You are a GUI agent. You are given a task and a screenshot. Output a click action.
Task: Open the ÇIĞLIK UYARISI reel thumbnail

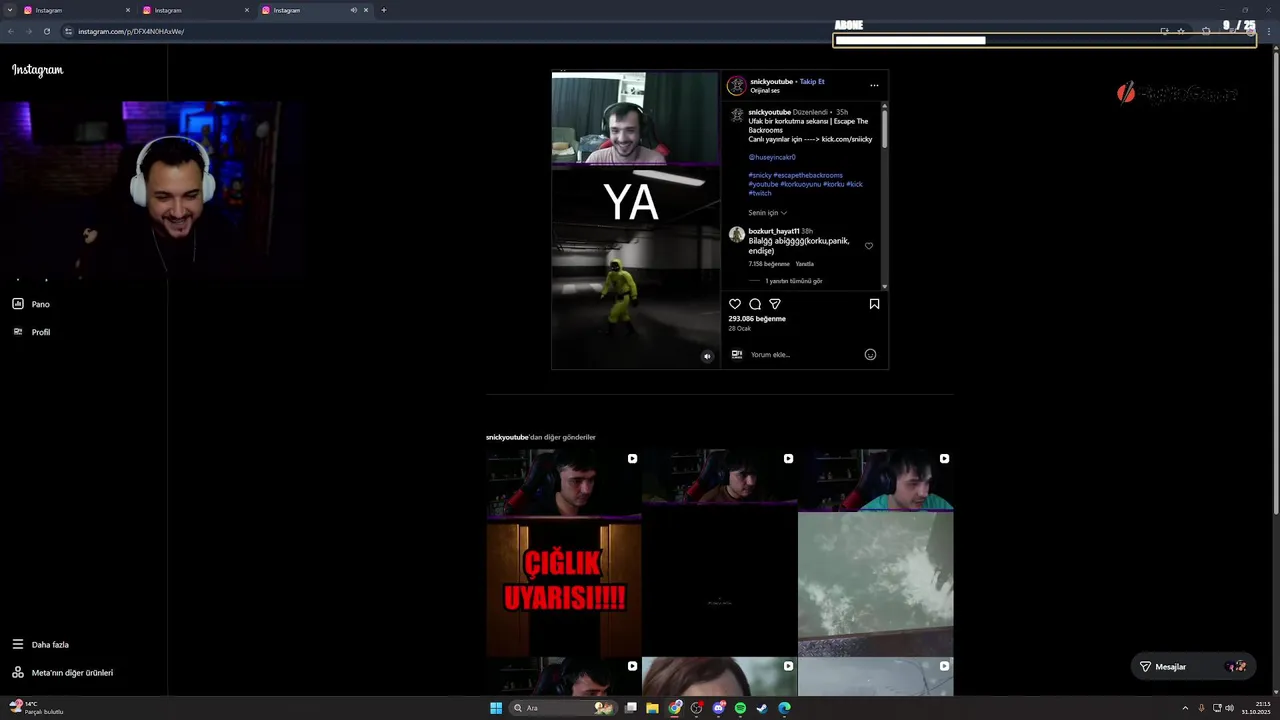[563, 552]
